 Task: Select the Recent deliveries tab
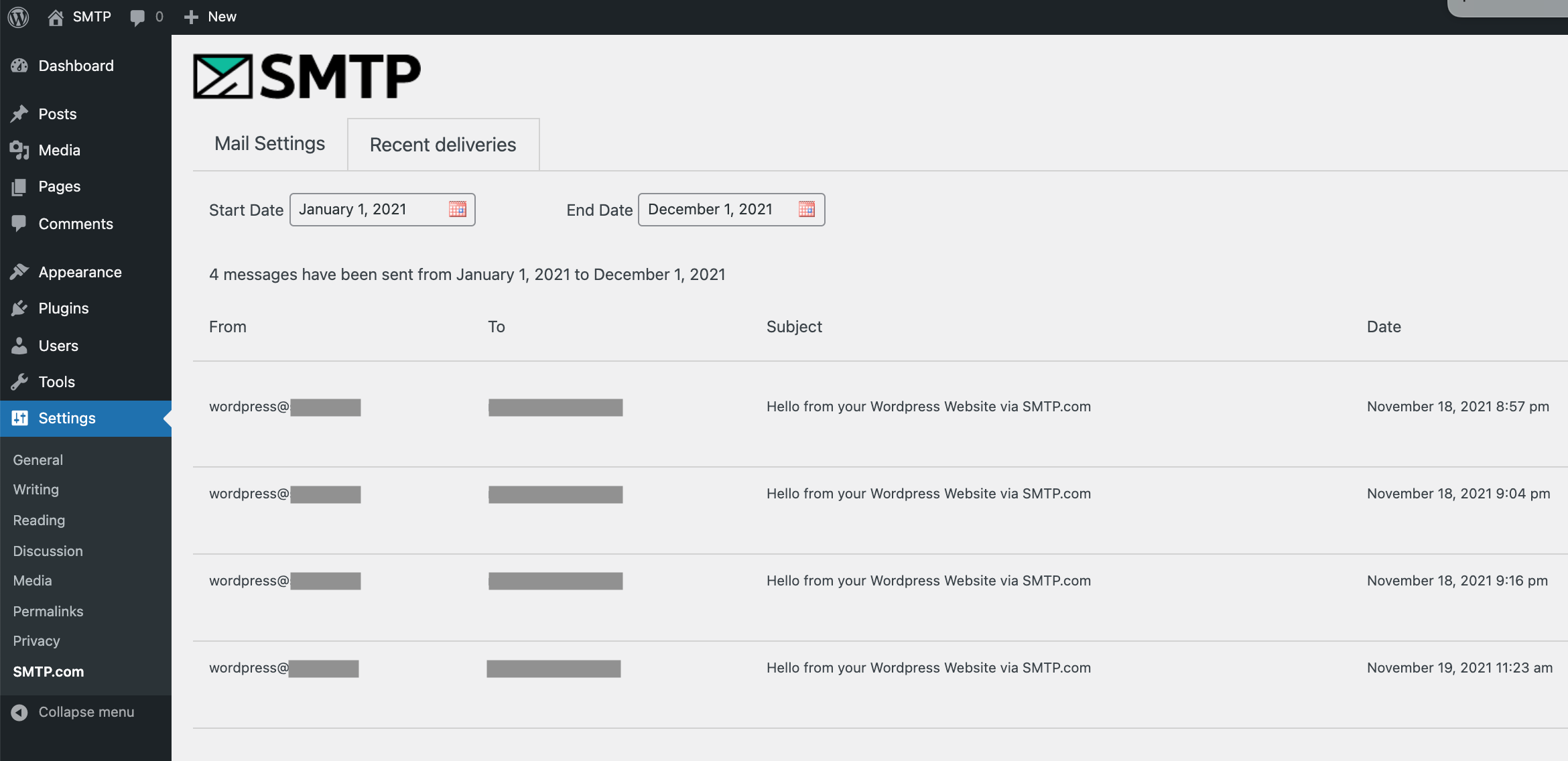pos(442,144)
